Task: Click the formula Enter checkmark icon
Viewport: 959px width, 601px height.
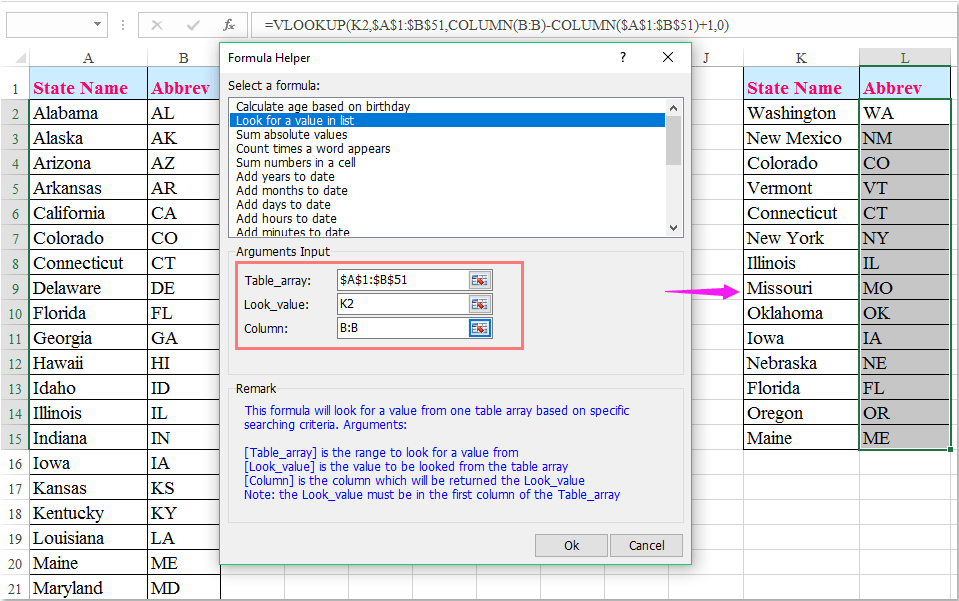Action: pyautogui.click(x=191, y=24)
